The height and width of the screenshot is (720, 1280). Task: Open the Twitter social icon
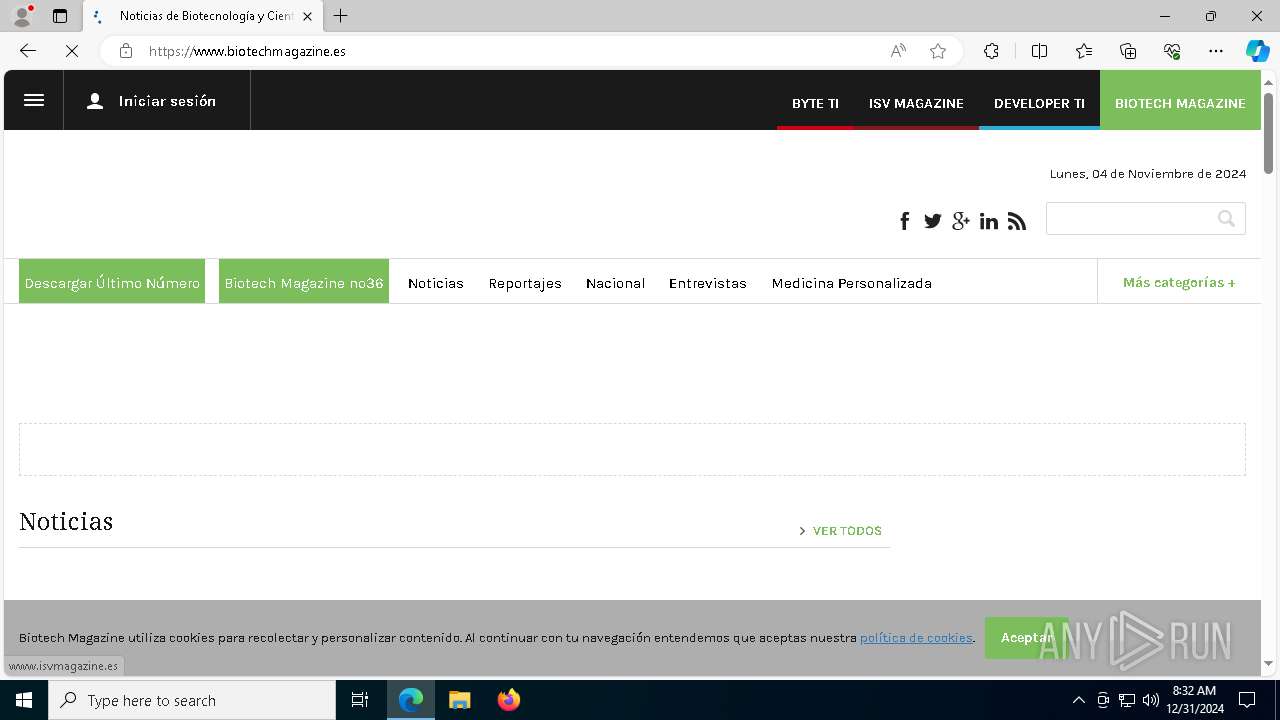933,221
